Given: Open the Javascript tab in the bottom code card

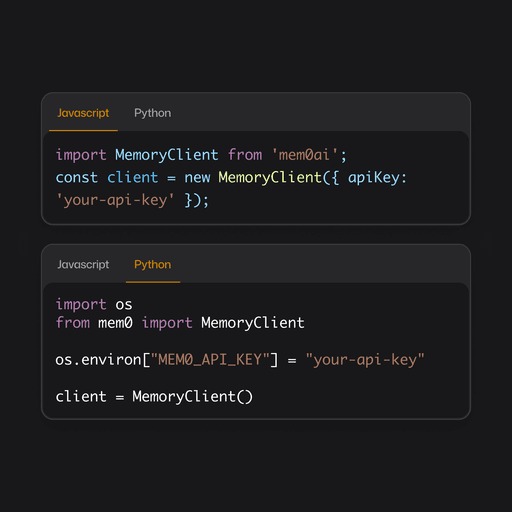Looking at the screenshot, I should [83, 264].
